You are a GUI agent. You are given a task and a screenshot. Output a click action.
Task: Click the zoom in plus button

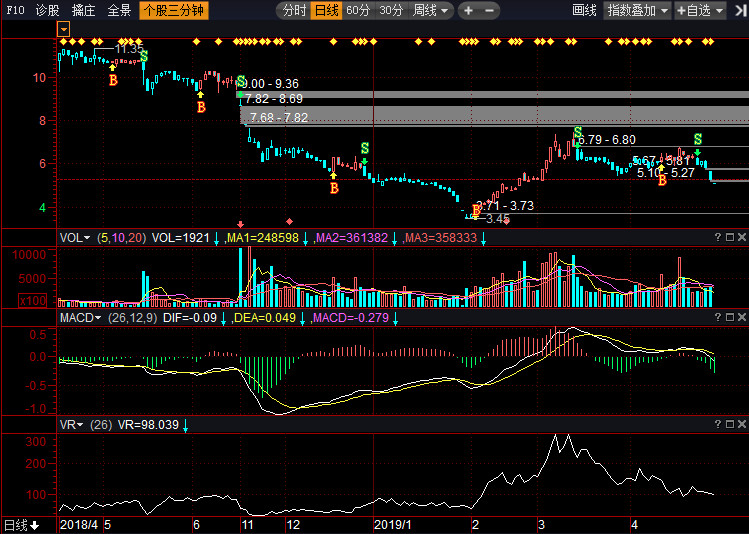468,10
